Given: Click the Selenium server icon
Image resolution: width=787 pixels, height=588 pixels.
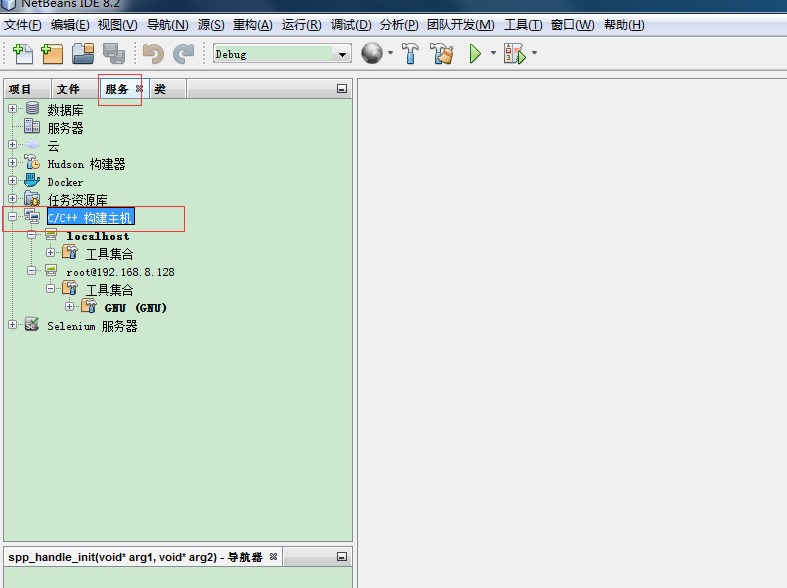Looking at the screenshot, I should (x=32, y=324).
